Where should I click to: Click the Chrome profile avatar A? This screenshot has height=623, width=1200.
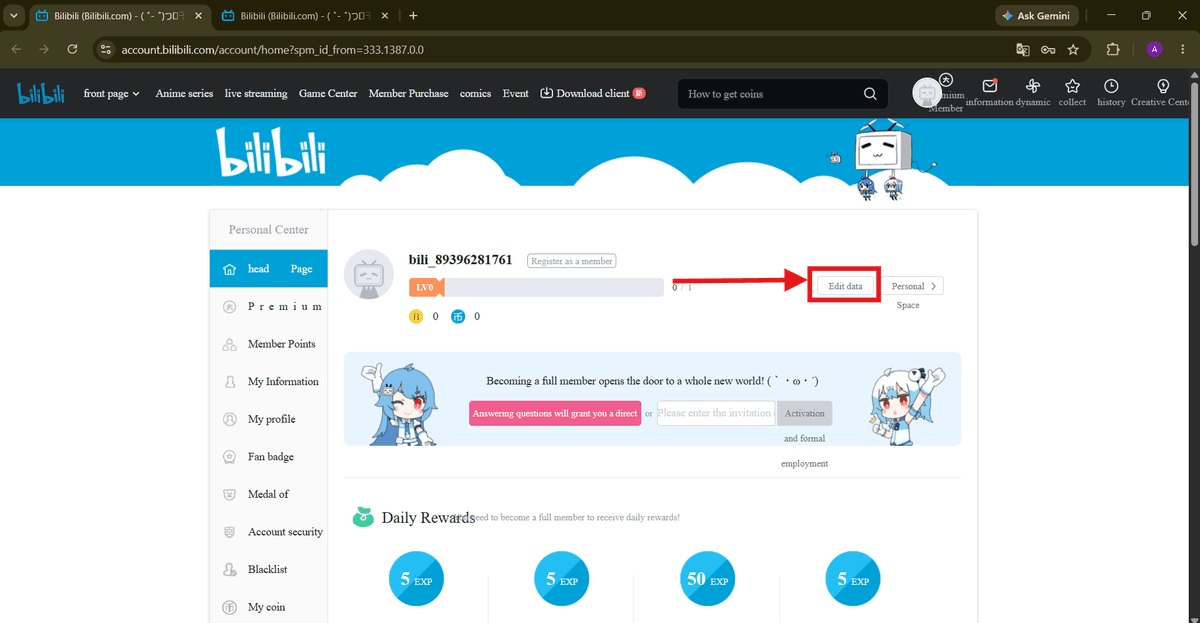(1155, 49)
